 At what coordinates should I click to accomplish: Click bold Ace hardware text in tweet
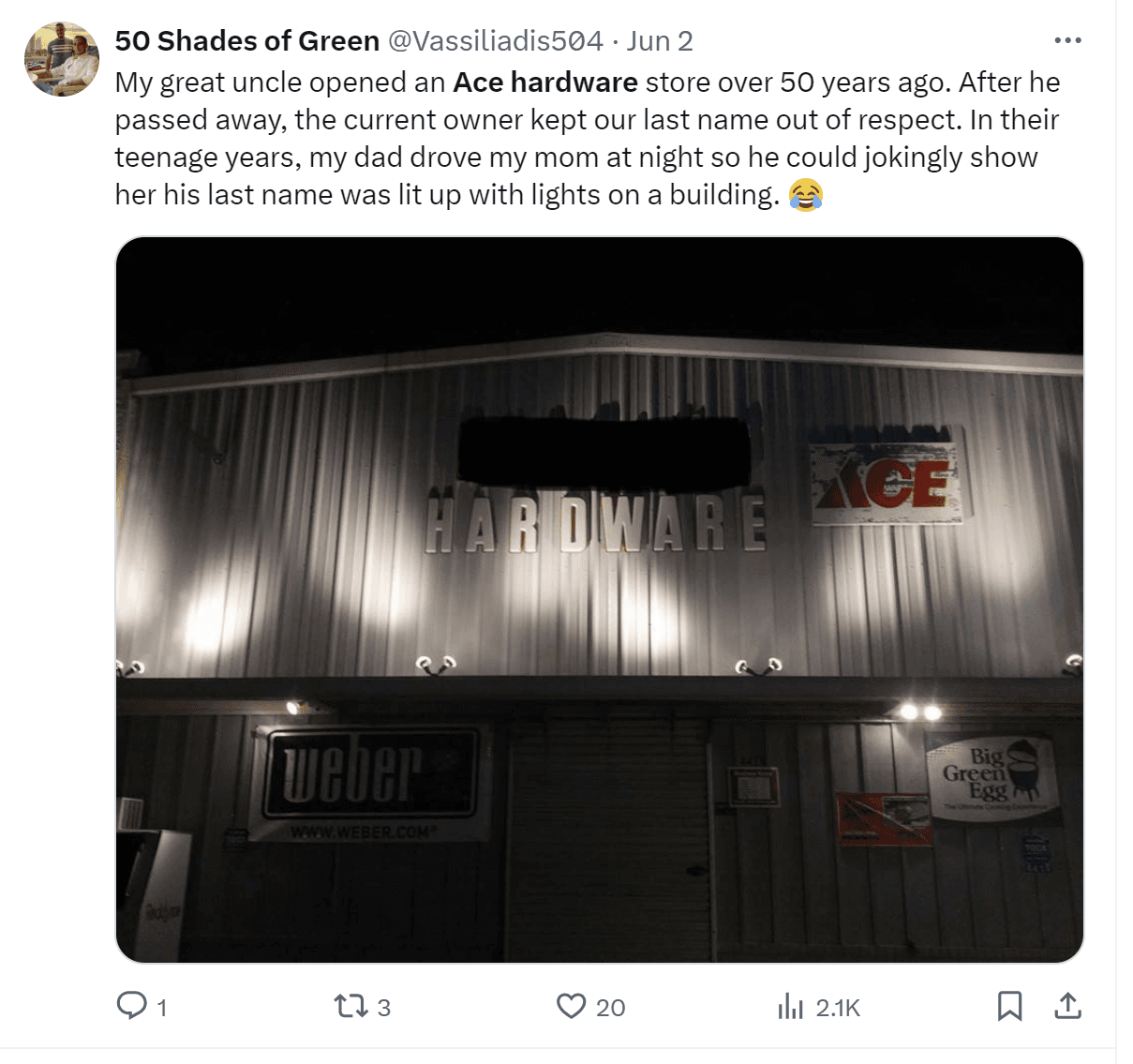pyautogui.click(x=545, y=82)
